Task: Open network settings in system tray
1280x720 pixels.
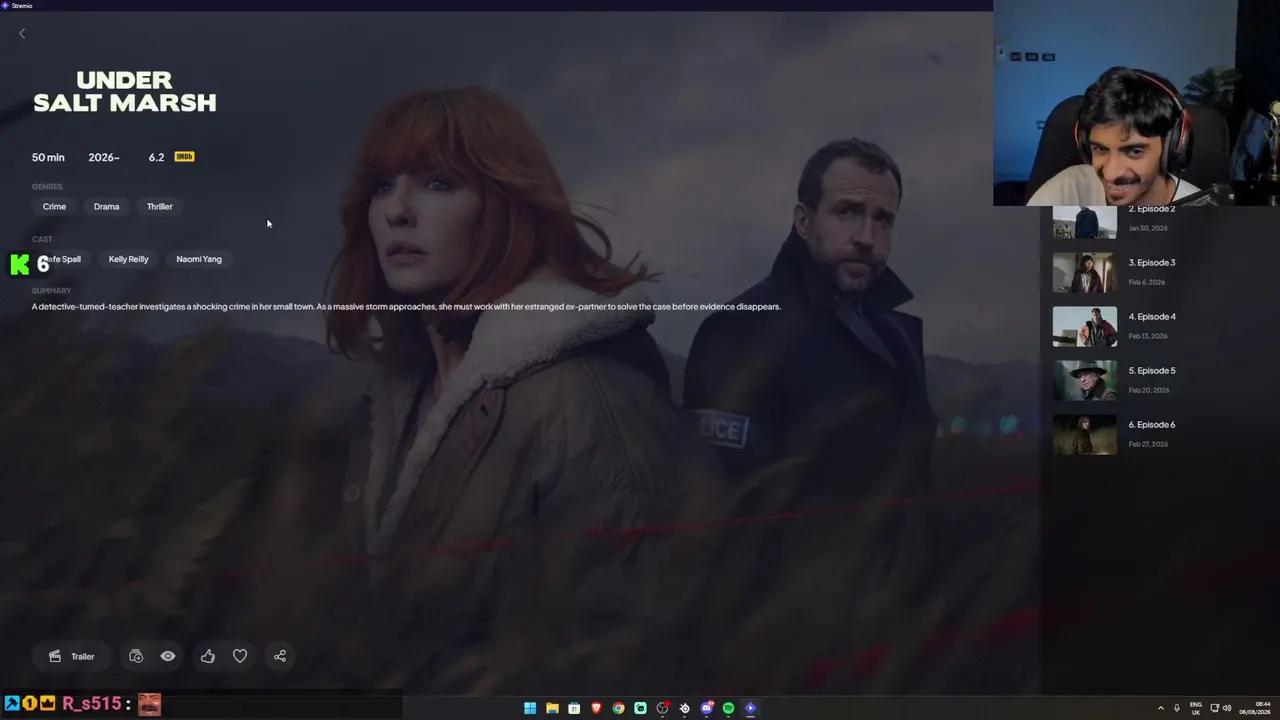Action: [1215, 708]
